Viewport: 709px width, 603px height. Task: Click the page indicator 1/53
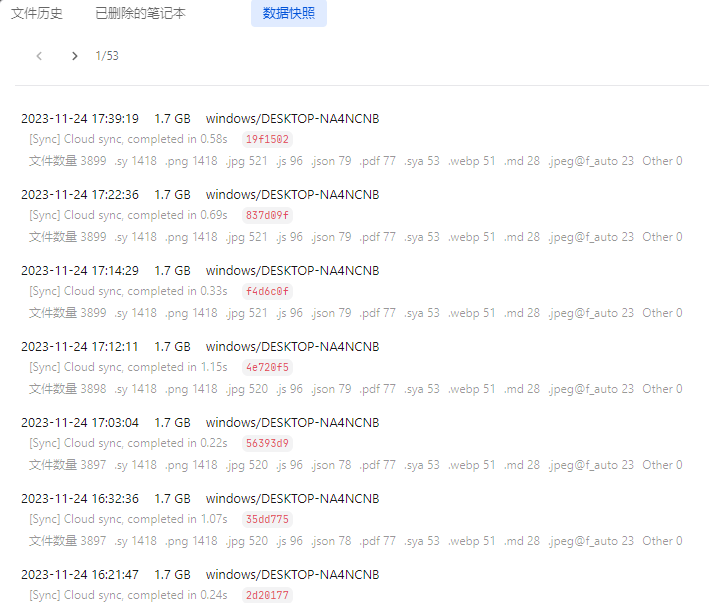click(107, 56)
